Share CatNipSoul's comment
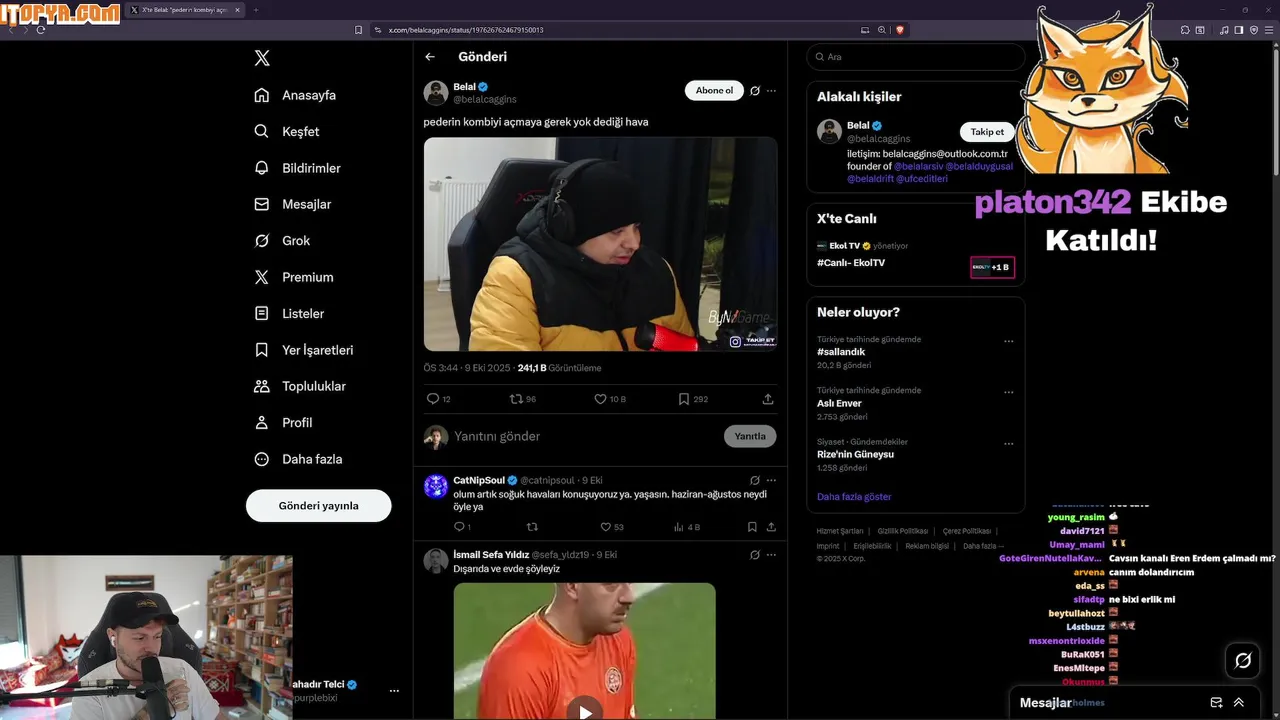This screenshot has height=720, width=1280. [771, 527]
